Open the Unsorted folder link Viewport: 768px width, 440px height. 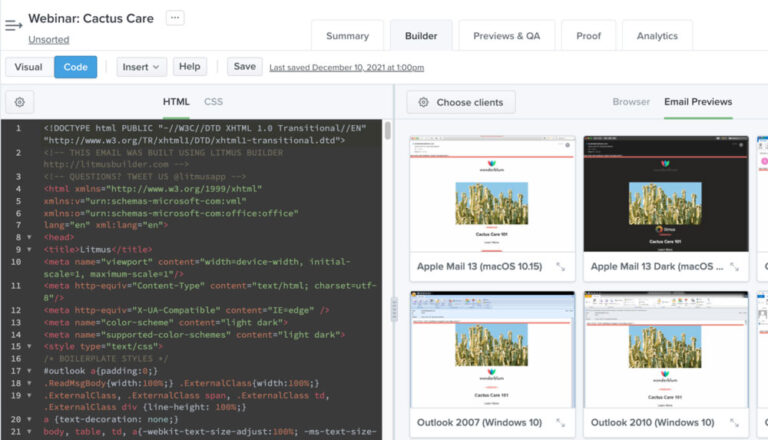(x=48, y=40)
